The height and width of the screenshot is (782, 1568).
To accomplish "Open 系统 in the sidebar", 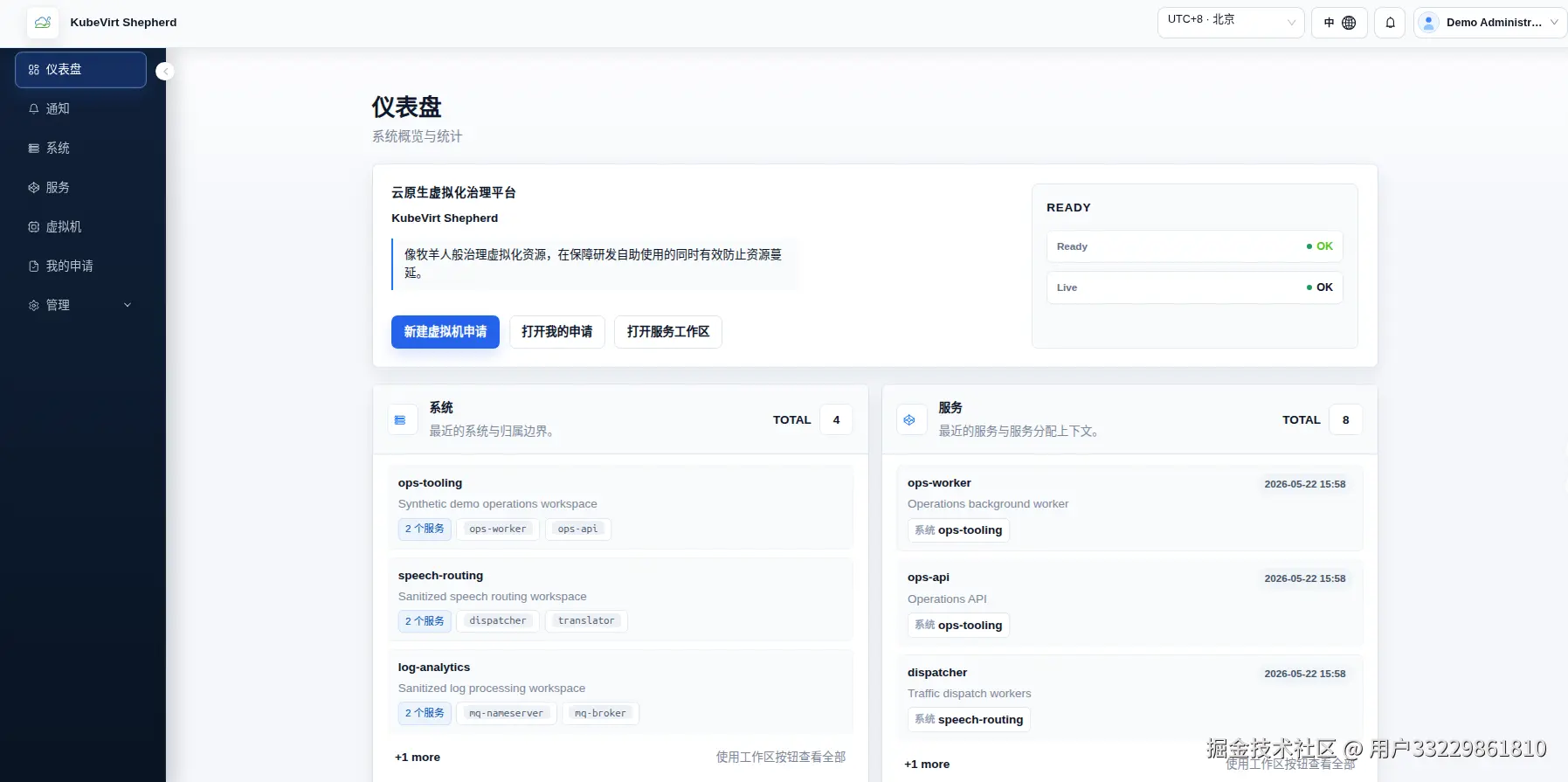I will tap(80, 148).
